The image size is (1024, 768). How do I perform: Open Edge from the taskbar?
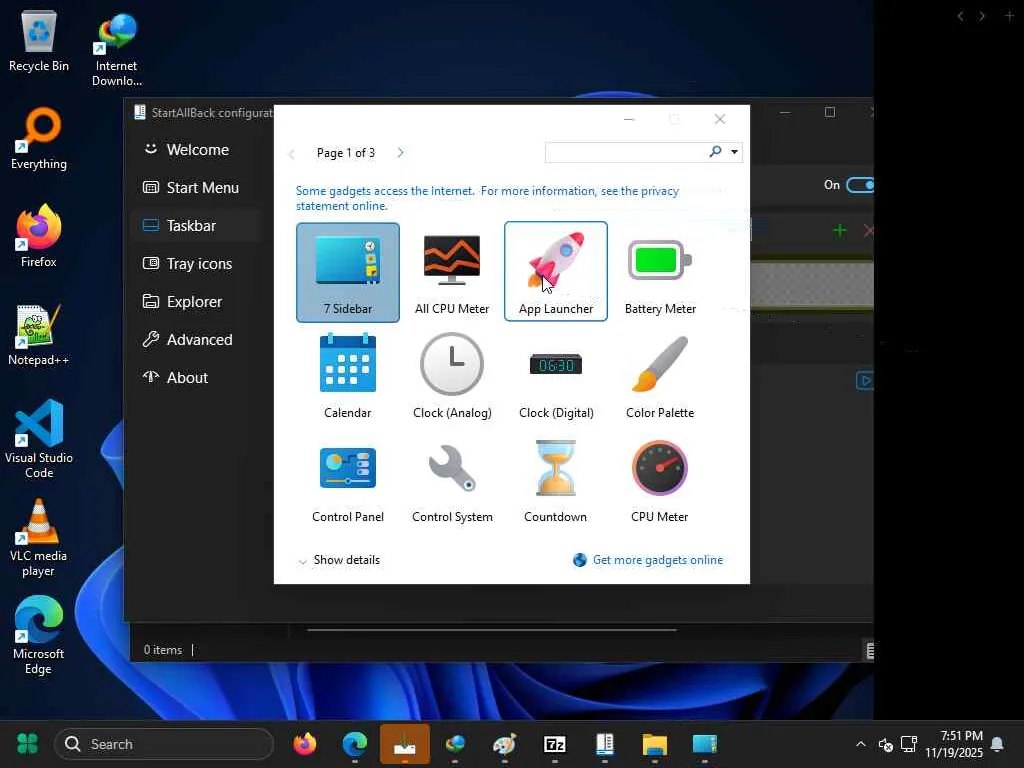point(355,744)
